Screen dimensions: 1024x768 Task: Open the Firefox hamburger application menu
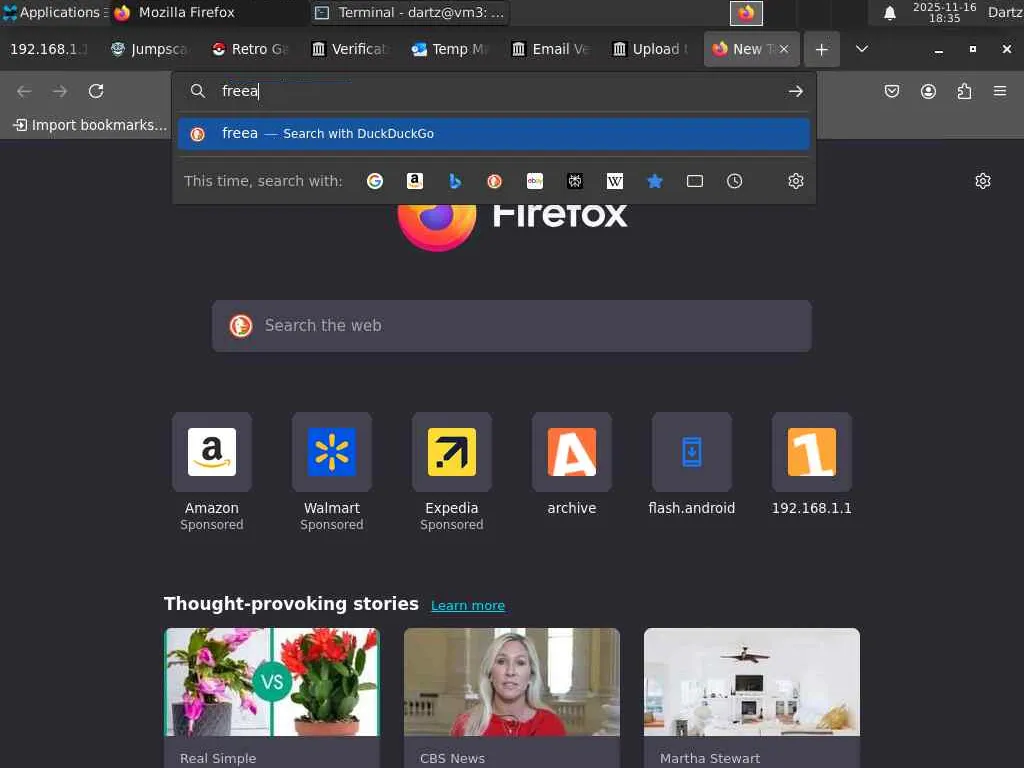[1000, 91]
